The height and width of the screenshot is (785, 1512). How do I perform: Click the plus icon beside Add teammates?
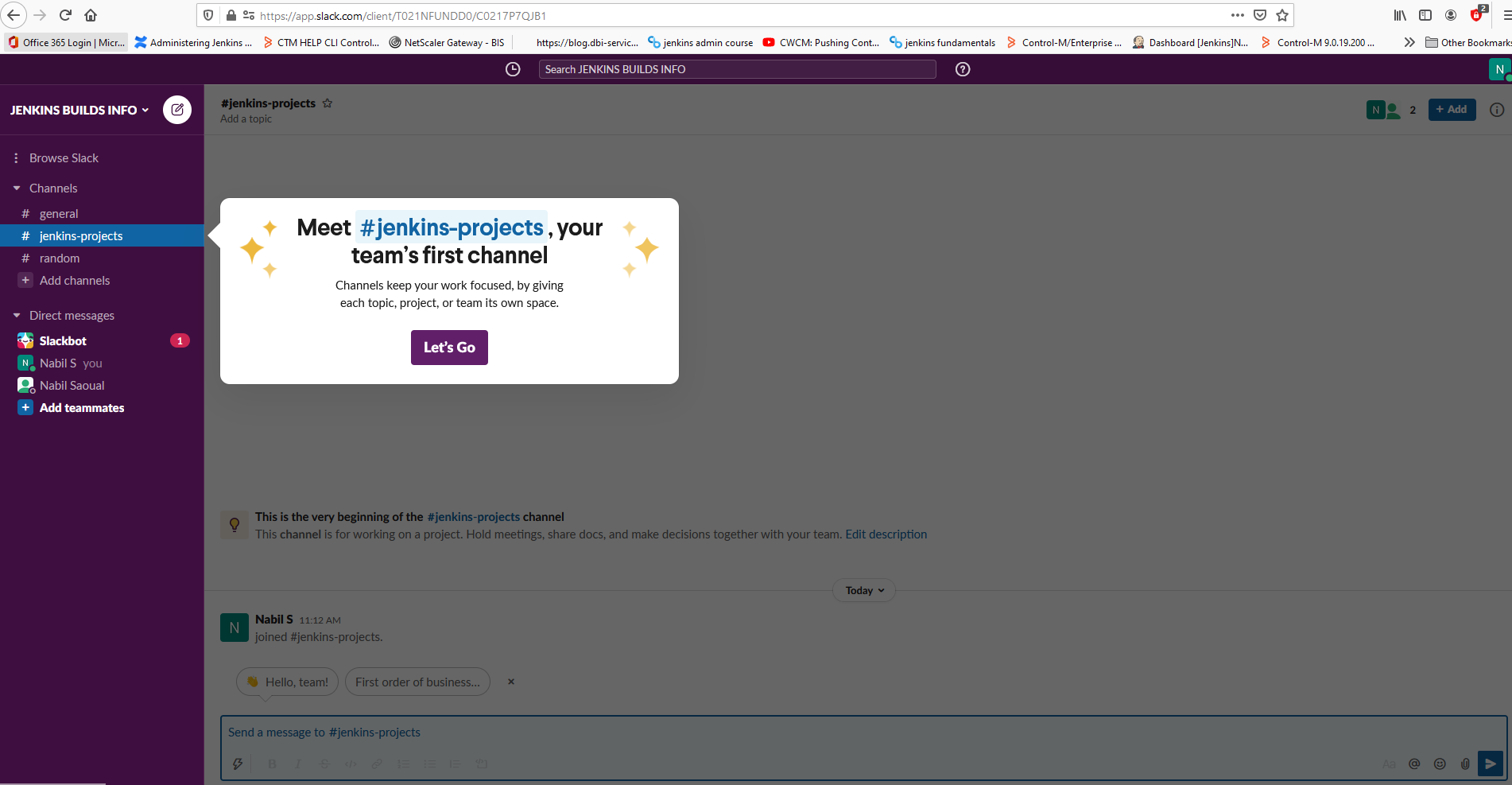pyautogui.click(x=25, y=407)
